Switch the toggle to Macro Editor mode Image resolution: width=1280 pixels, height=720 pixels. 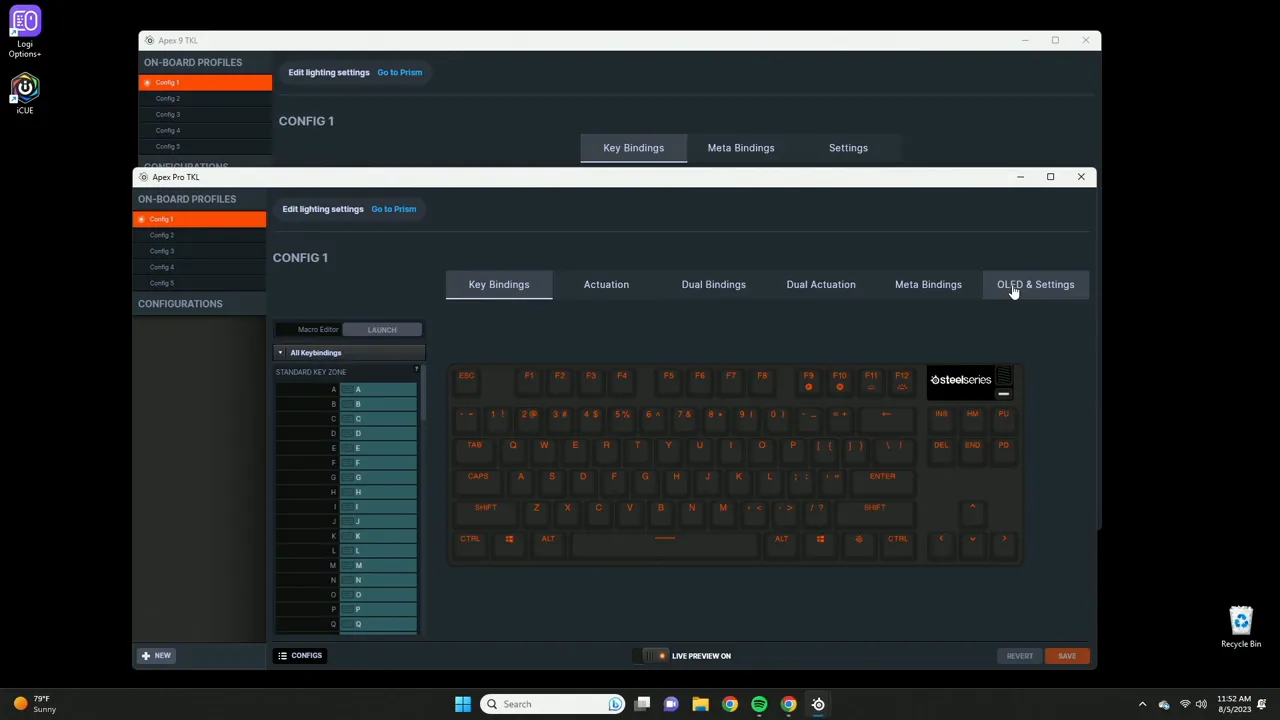(318, 329)
